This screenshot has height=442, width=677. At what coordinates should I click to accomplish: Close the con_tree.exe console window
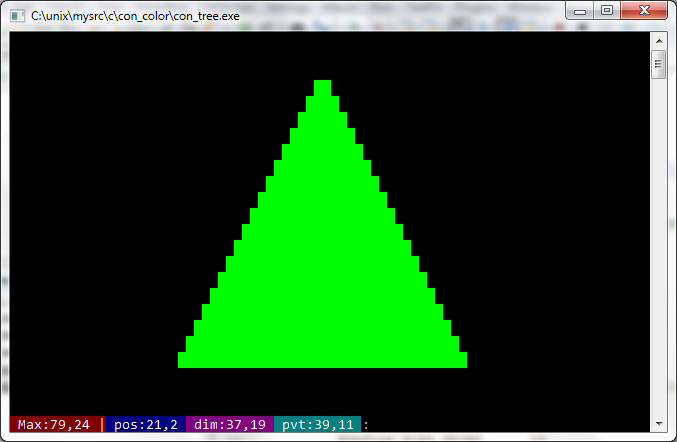pyautogui.click(x=644, y=10)
